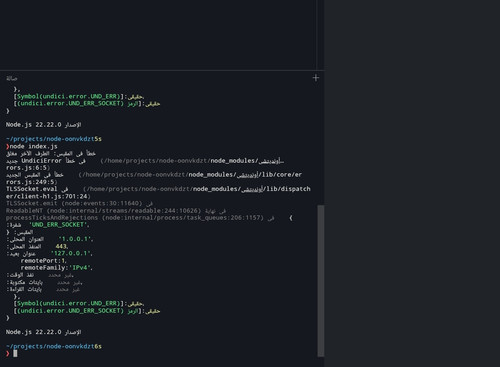The height and width of the screenshot is (367, 500).
Task: Click the 443 local port value
Action: click(x=61, y=246)
